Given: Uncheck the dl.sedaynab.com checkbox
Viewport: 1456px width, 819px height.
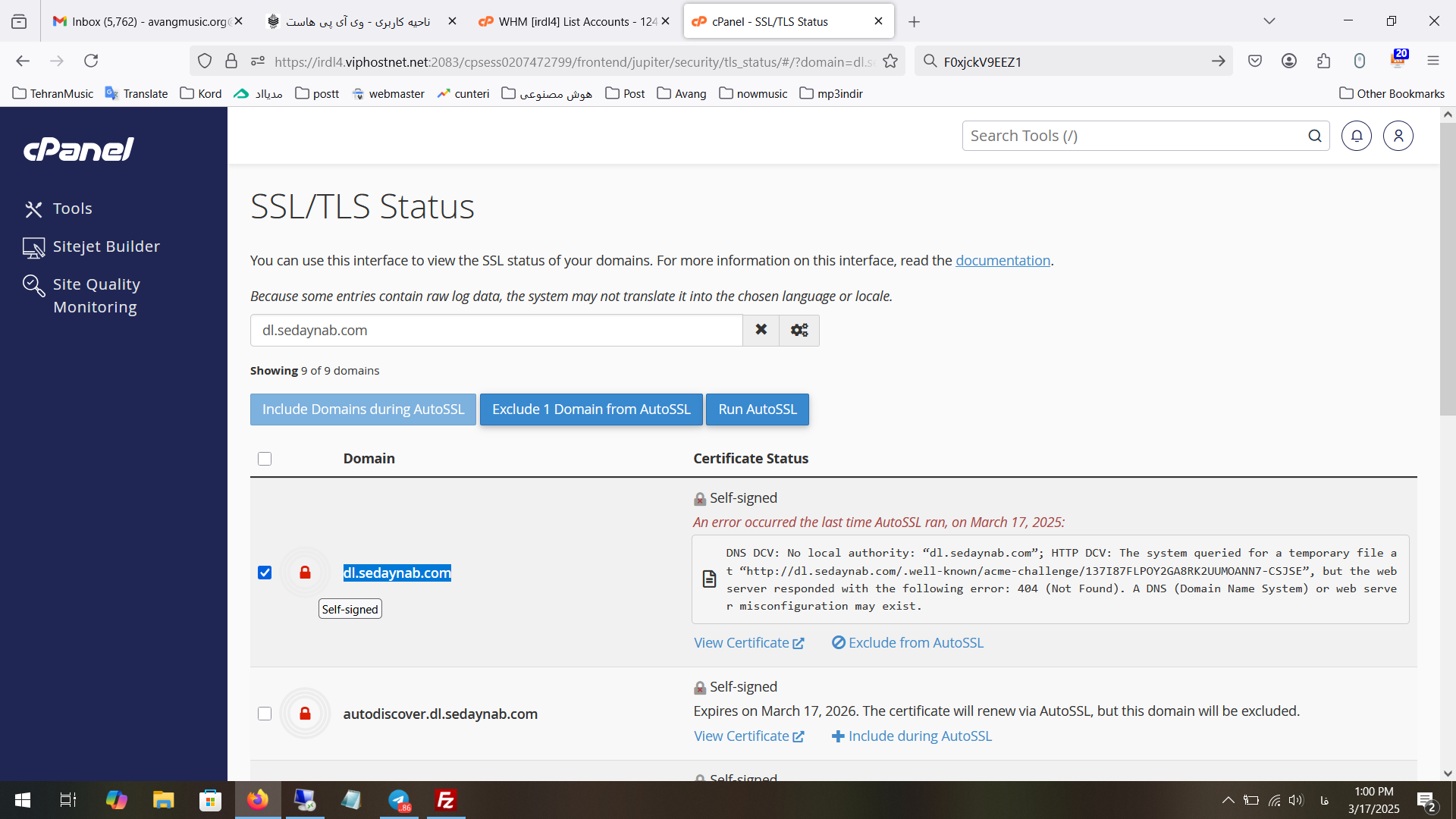Looking at the screenshot, I should [x=265, y=573].
